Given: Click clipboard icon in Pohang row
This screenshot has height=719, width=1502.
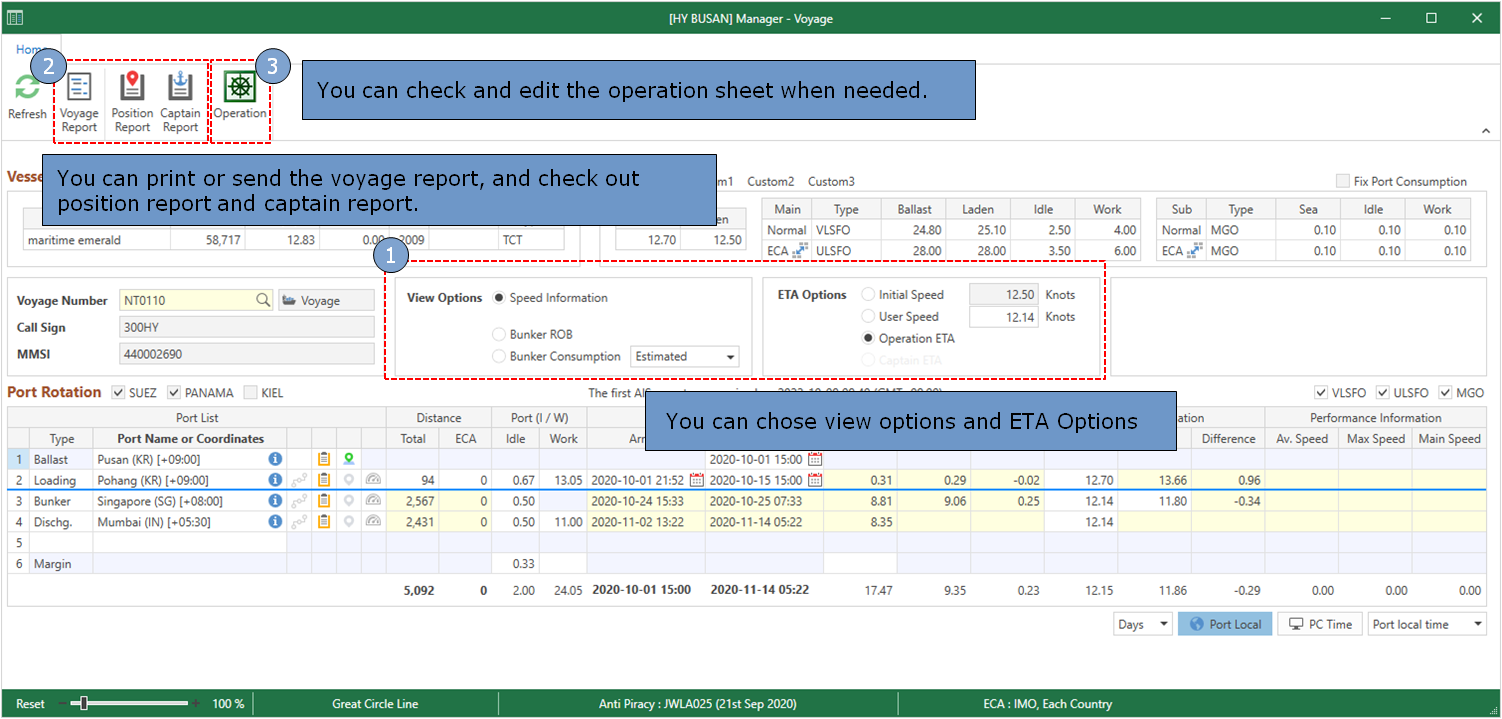Looking at the screenshot, I should [x=324, y=480].
